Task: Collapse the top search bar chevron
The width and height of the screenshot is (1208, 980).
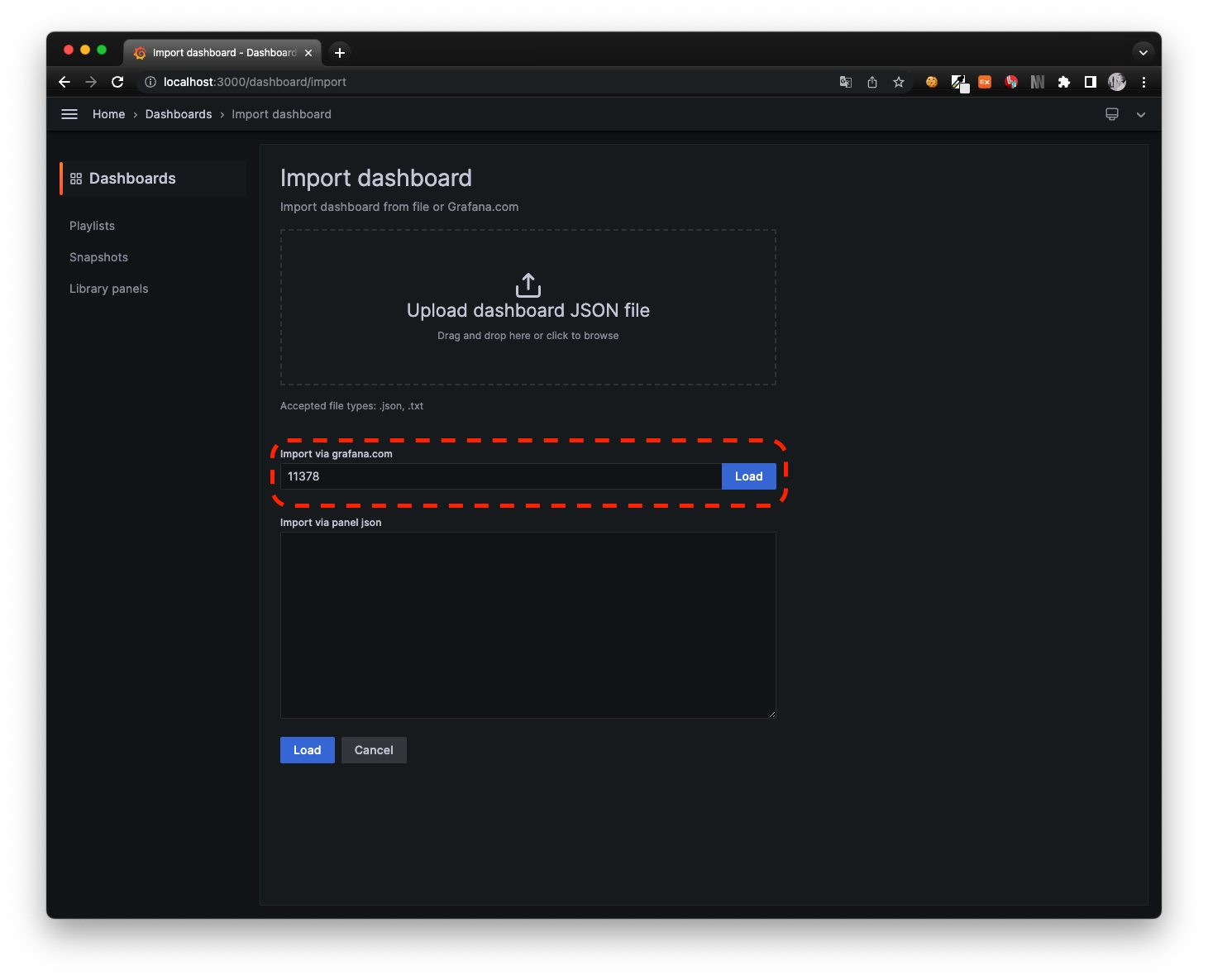Action: click(x=1141, y=114)
